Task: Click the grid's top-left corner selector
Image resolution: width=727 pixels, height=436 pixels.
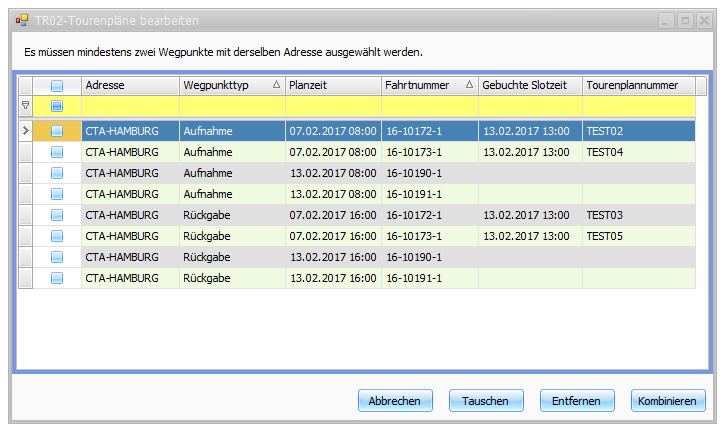Action: pyautogui.click(x=25, y=85)
